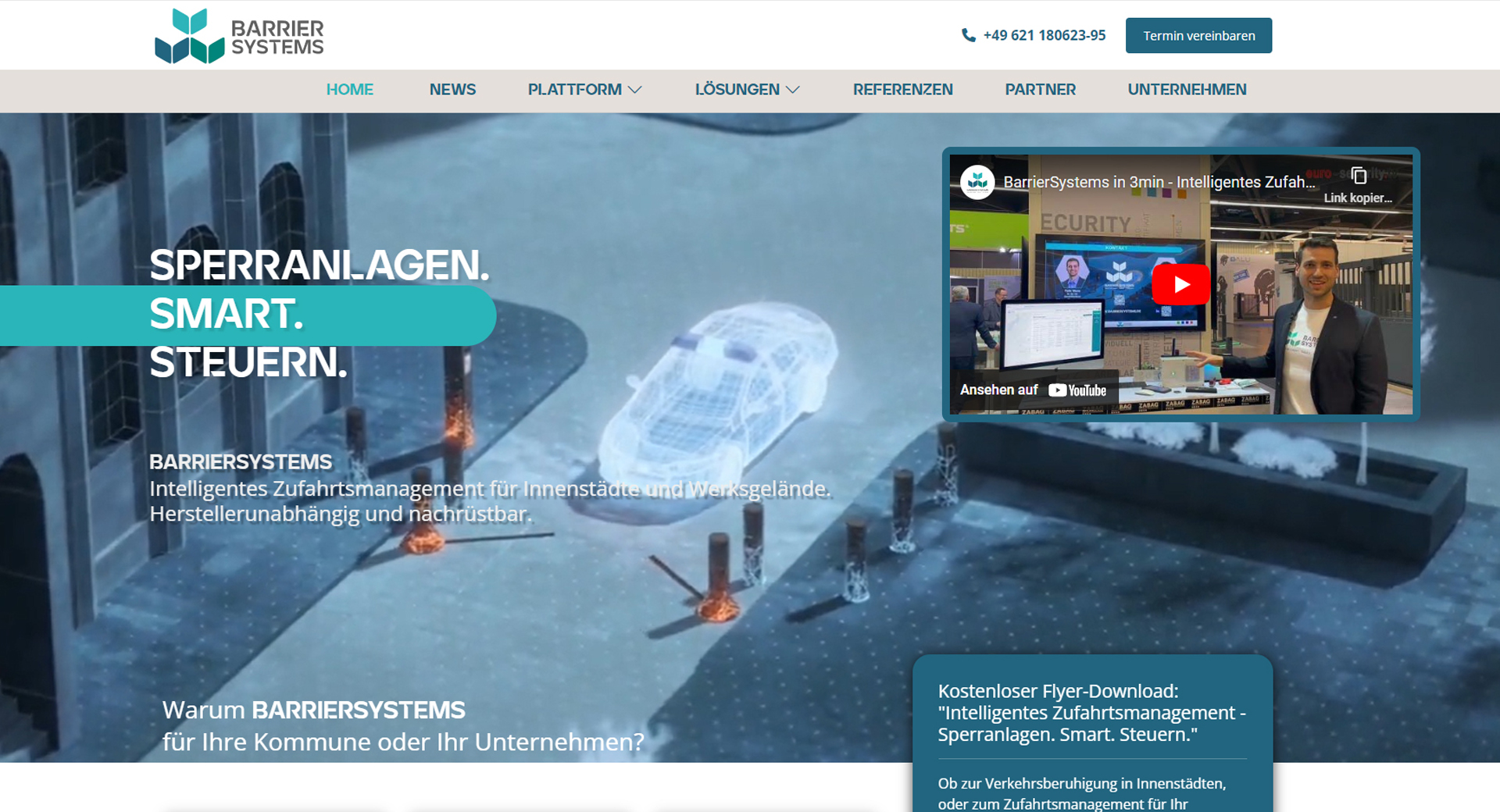The height and width of the screenshot is (812, 1500).
Task: Go to the NEWS page
Action: [452, 90]
